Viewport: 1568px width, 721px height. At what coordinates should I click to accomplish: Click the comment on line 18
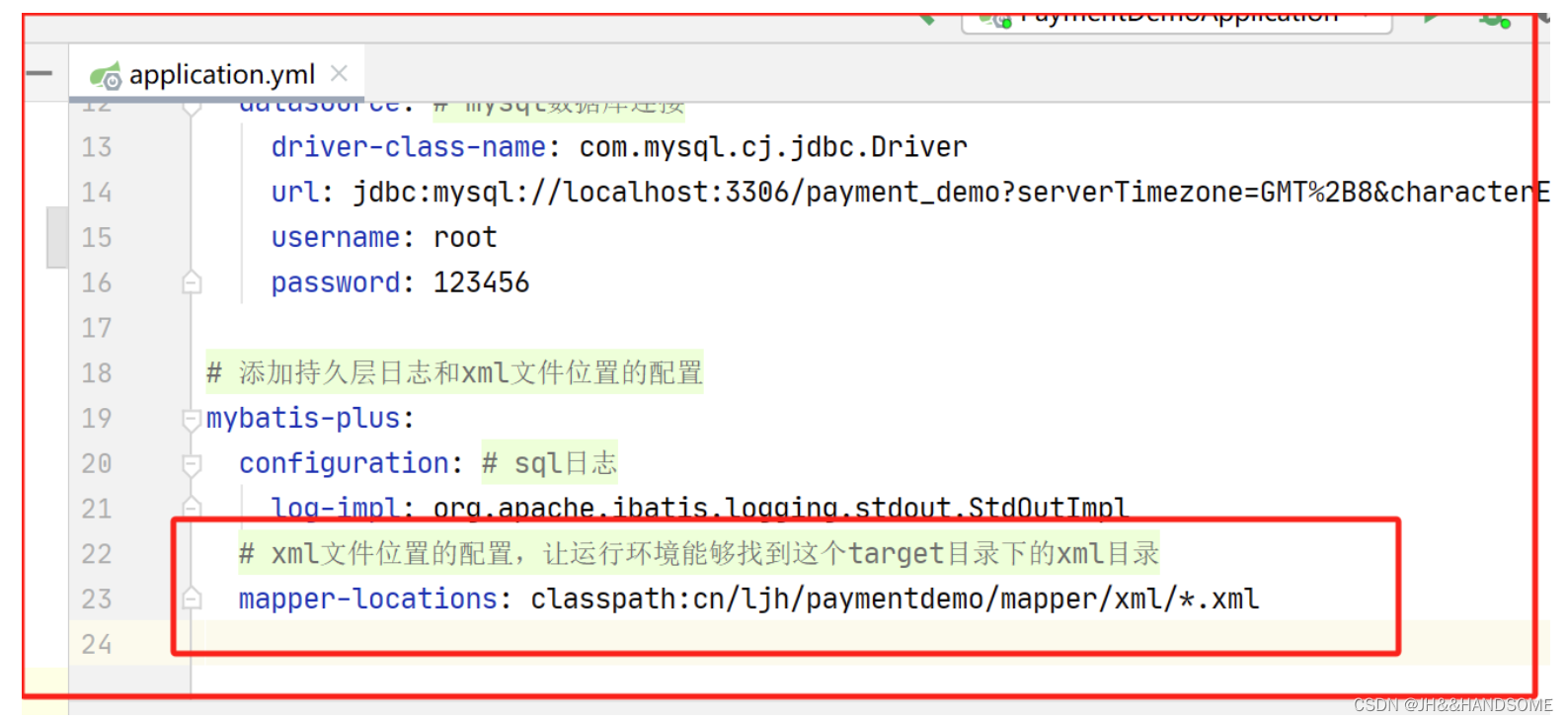pyautogui.click(x=454, y=373)
